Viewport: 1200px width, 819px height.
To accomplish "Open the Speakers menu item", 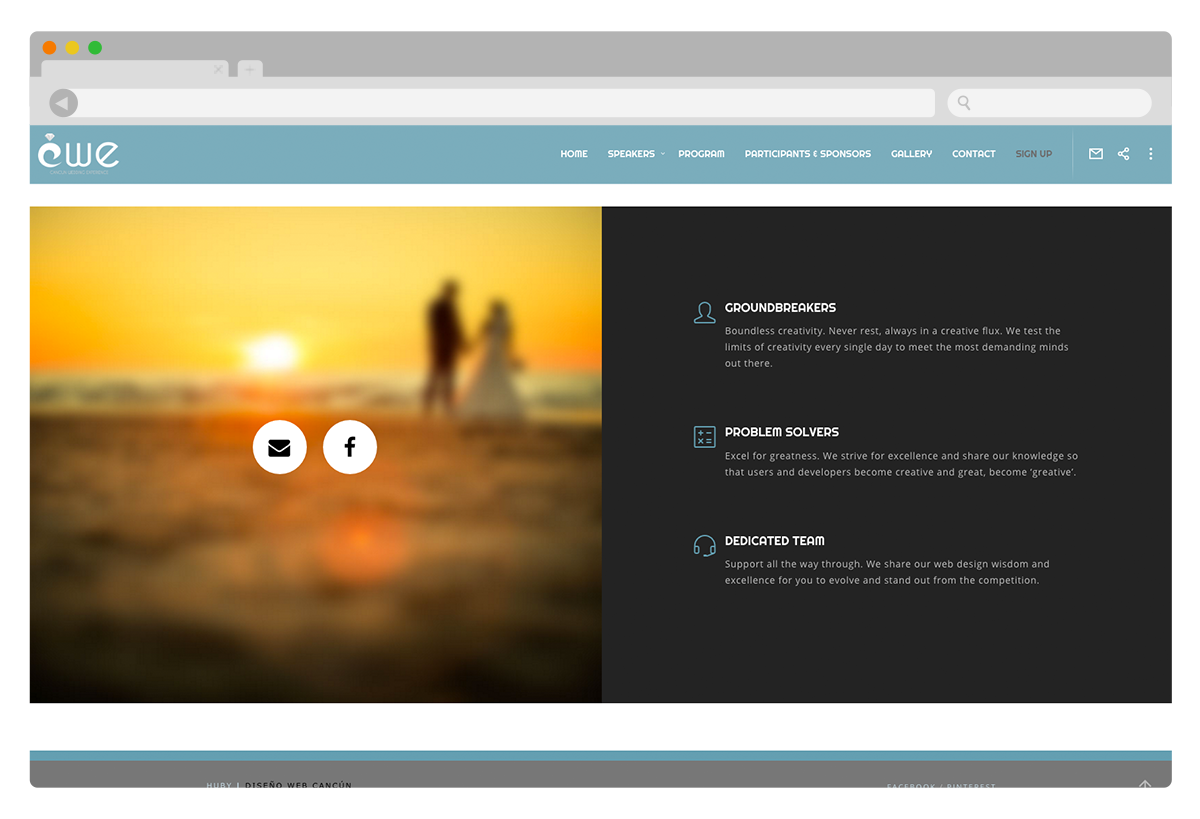I will (631, 154).
